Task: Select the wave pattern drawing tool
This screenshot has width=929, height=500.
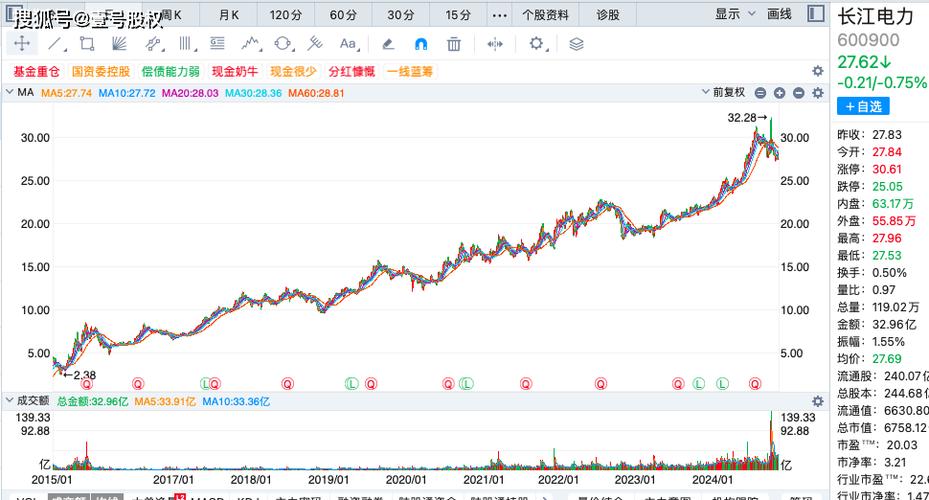Action: (250, 44)
